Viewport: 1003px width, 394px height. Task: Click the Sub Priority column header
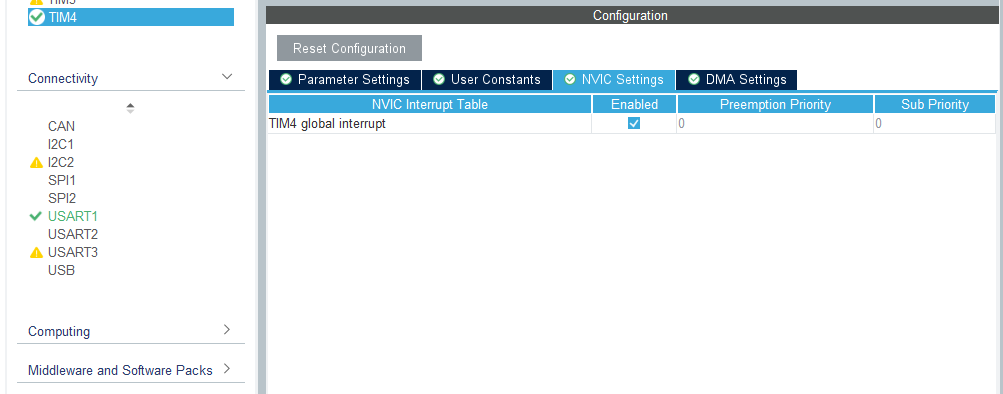point(935,104)
